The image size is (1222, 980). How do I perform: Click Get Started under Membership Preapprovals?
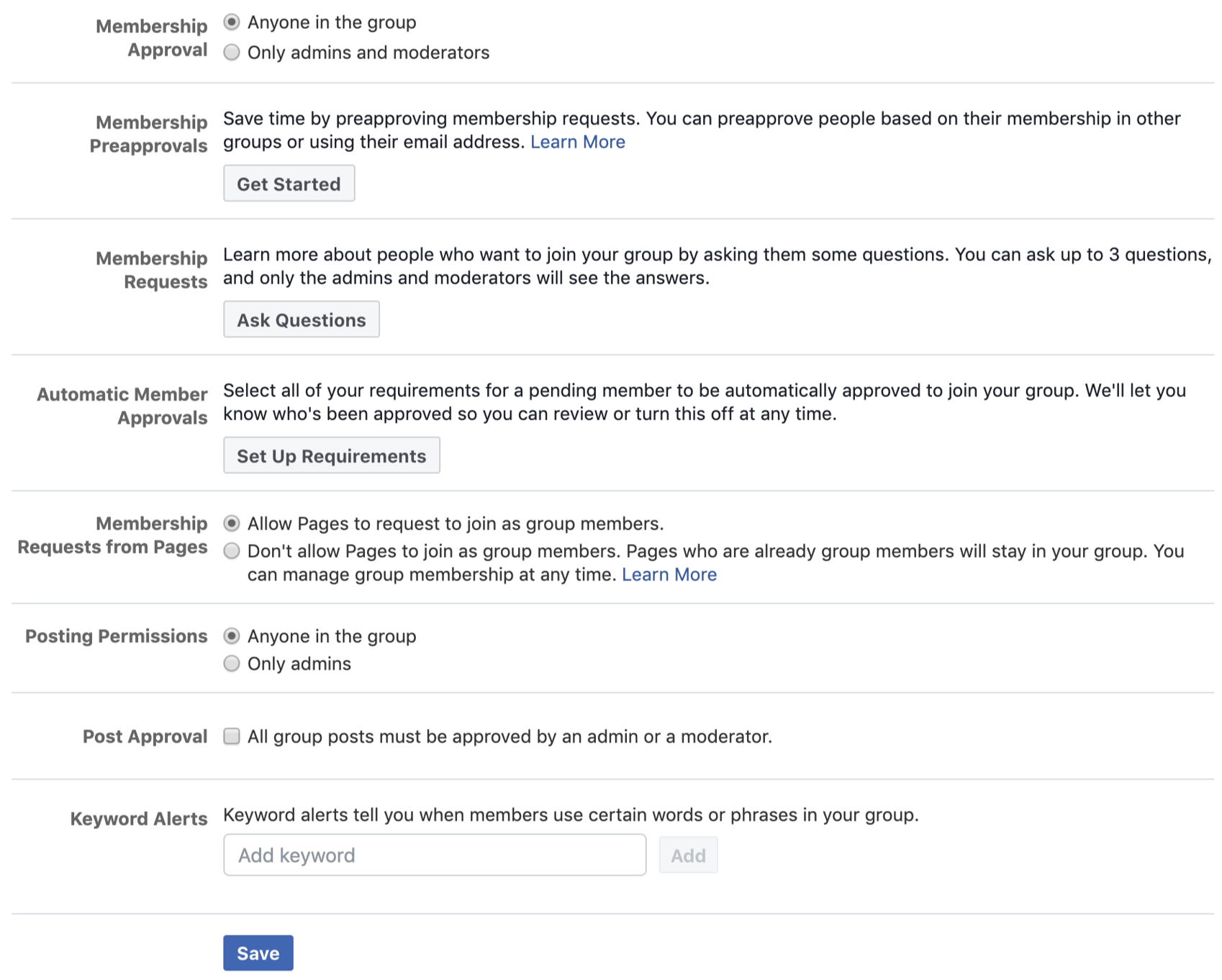click(289, 183)
